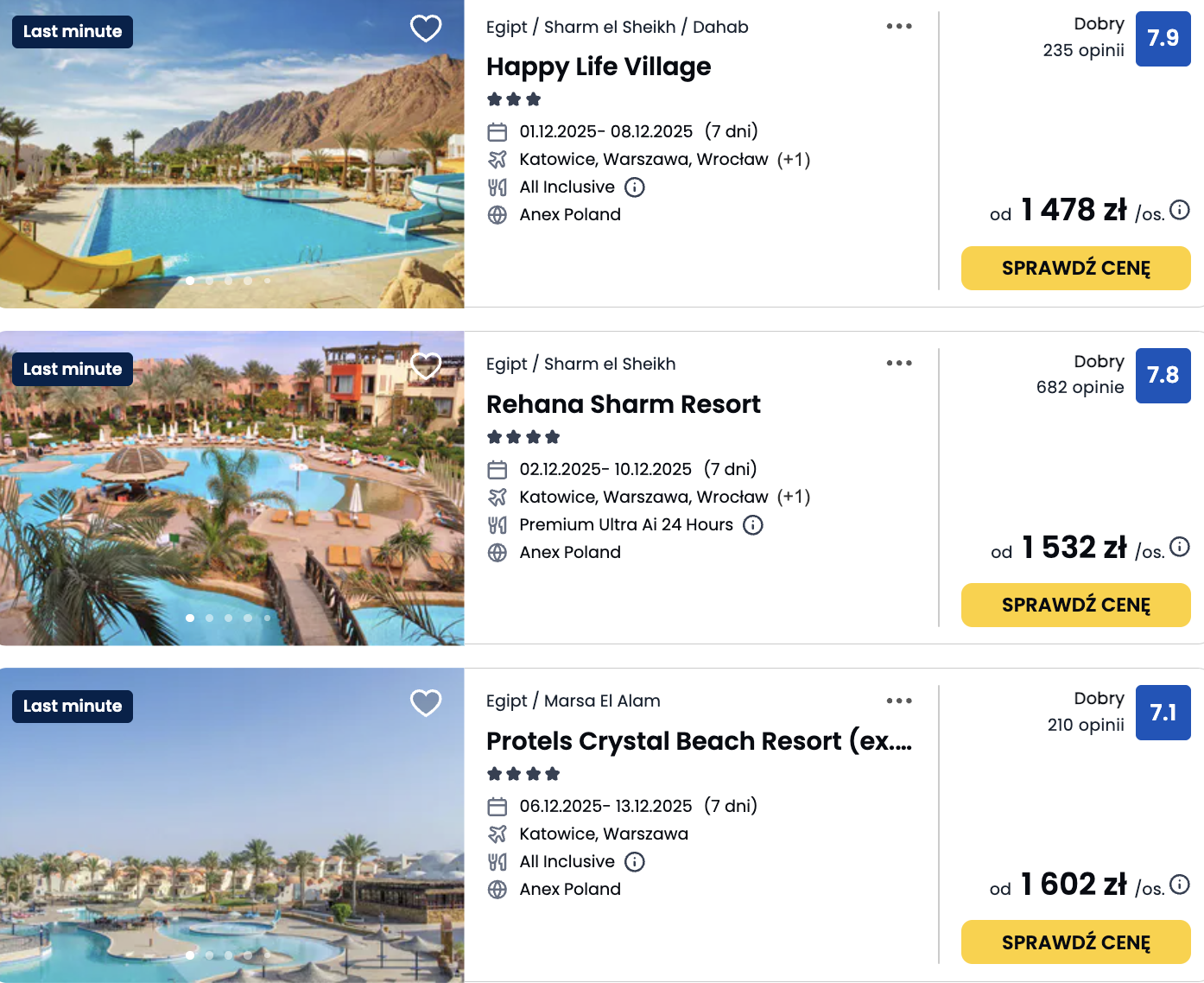Open the three-dot menu on Happy Life Village
Image resolution: width=1204 pixels, height=983 pixels.
click(x=899, y=26)
